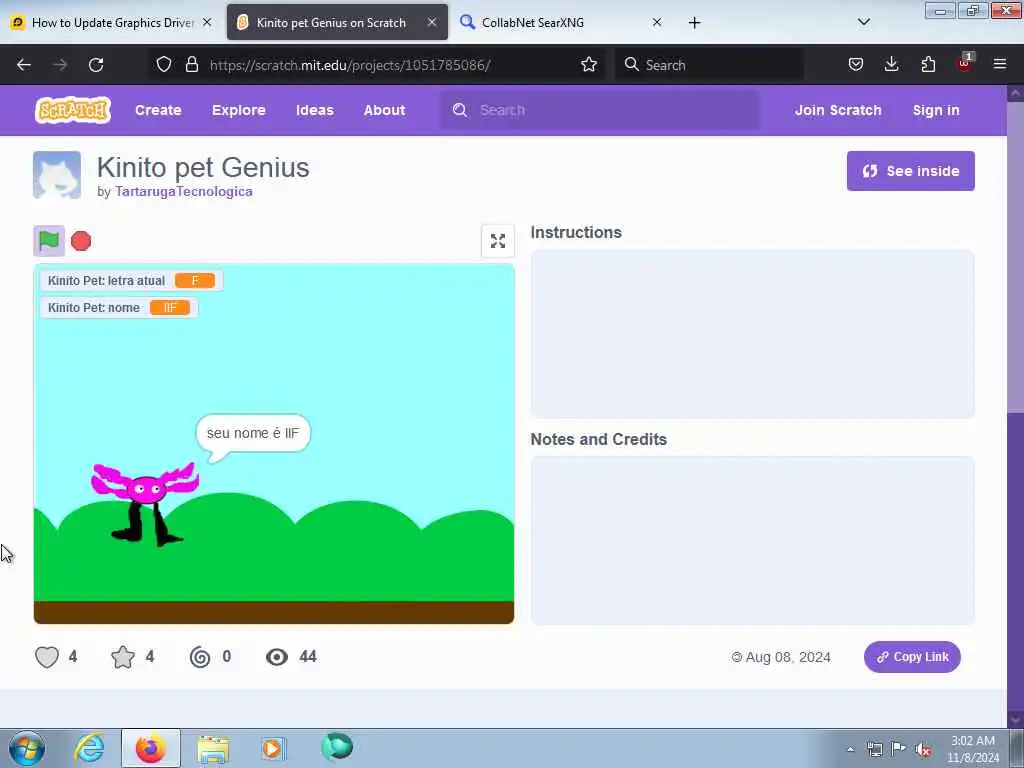Open the teal globe taskbar app
Image resolution: width=1024 pixels, height=768 pixels.
click(337, 747)
